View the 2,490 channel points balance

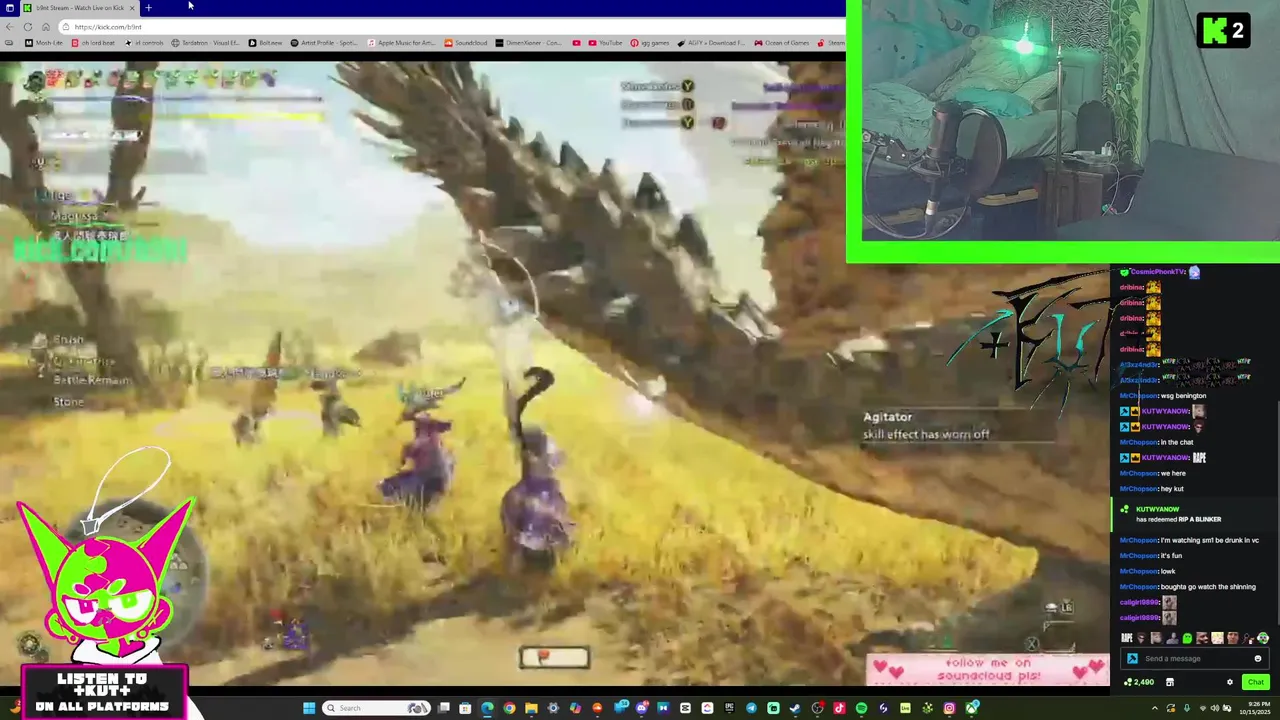point(1139,682)
